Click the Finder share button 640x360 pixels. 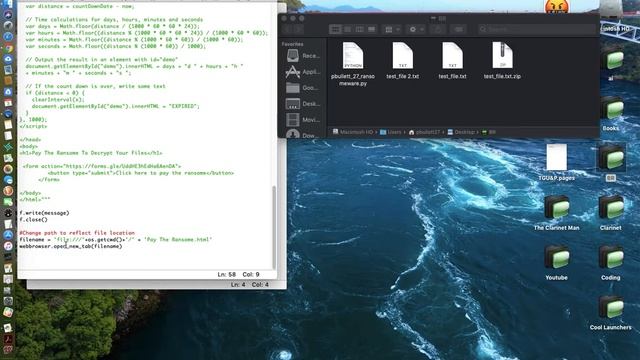[x=438, y=29]
